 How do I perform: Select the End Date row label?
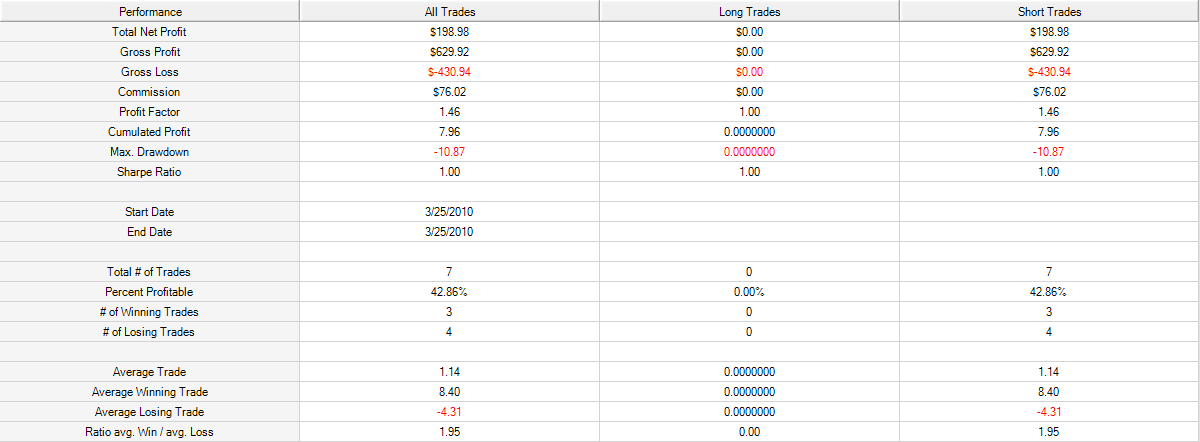point(150,232)
